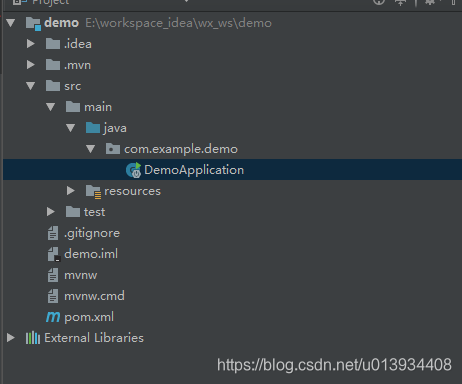The height and width of the screenshot is (384, 462).
Task: Collapse the java source folder arrow
Action: click(71, 128)
